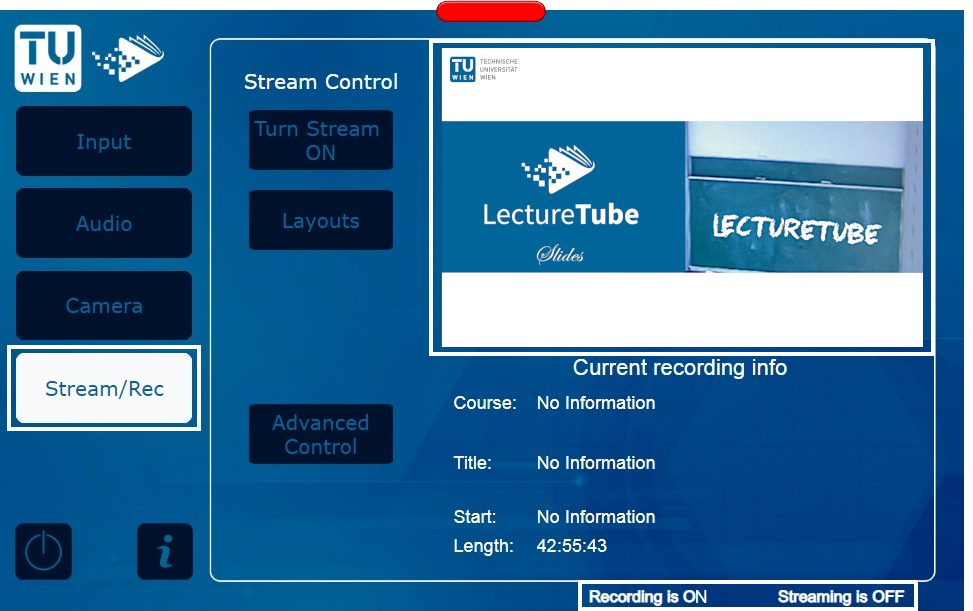Click the chalkboard camera view in preview
The image size is (973, 611).
(x=804, y=197)
